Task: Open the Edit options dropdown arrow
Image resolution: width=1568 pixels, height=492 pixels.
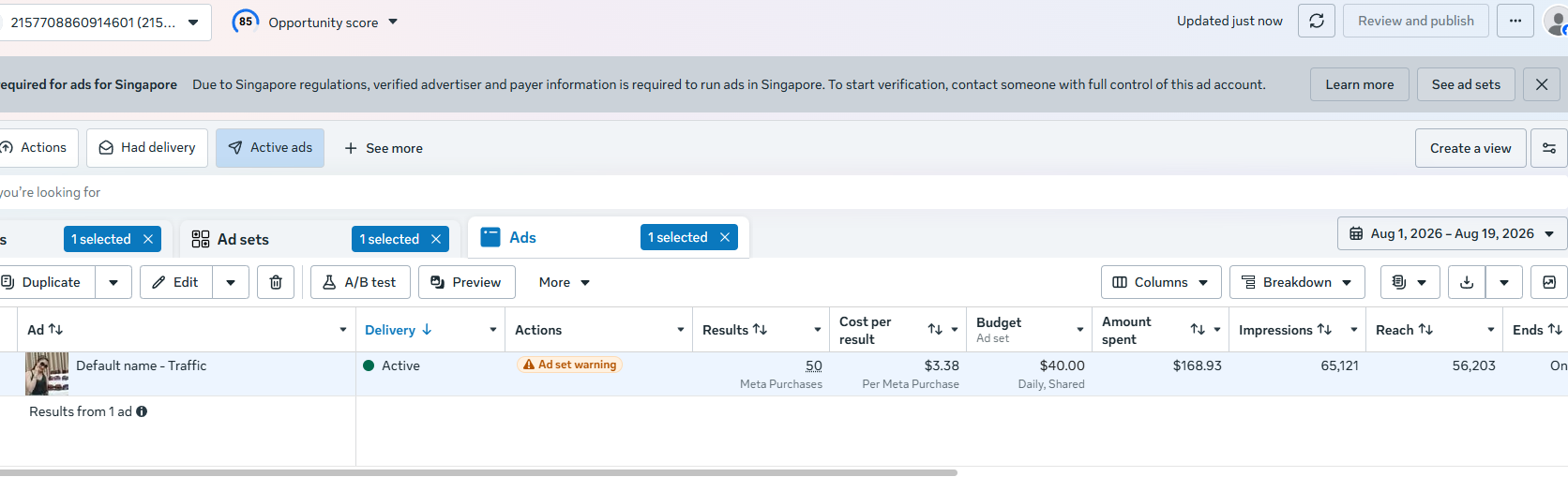Action: pos(231,282)
